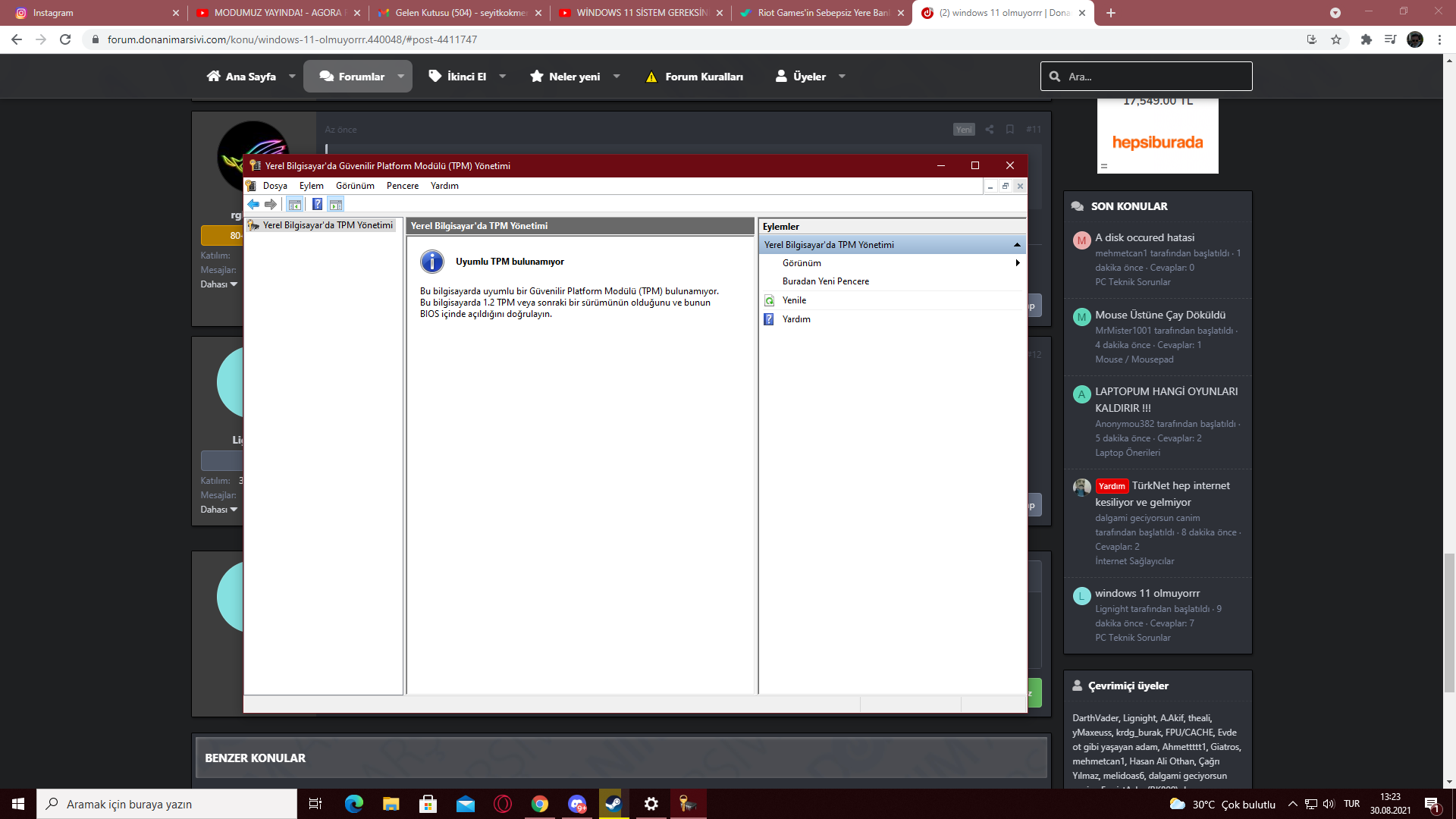Open Steam from the taskbar
This screenshot has width=1456, height=819.
613,804
